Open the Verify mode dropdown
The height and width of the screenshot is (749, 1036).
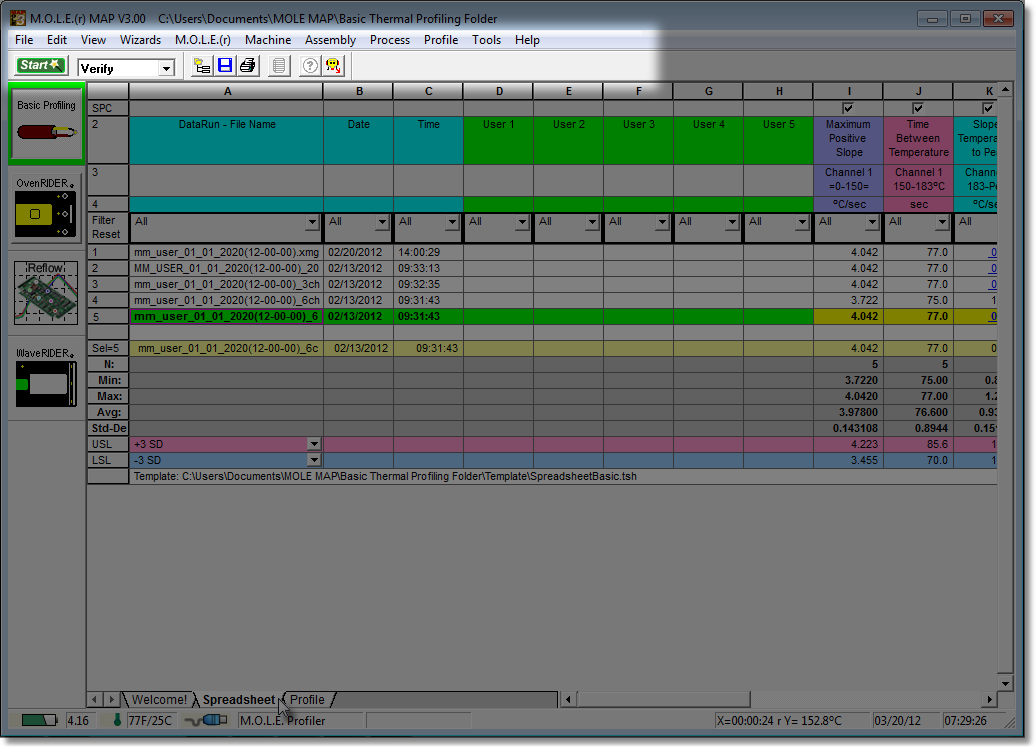(x=166, y=68)
